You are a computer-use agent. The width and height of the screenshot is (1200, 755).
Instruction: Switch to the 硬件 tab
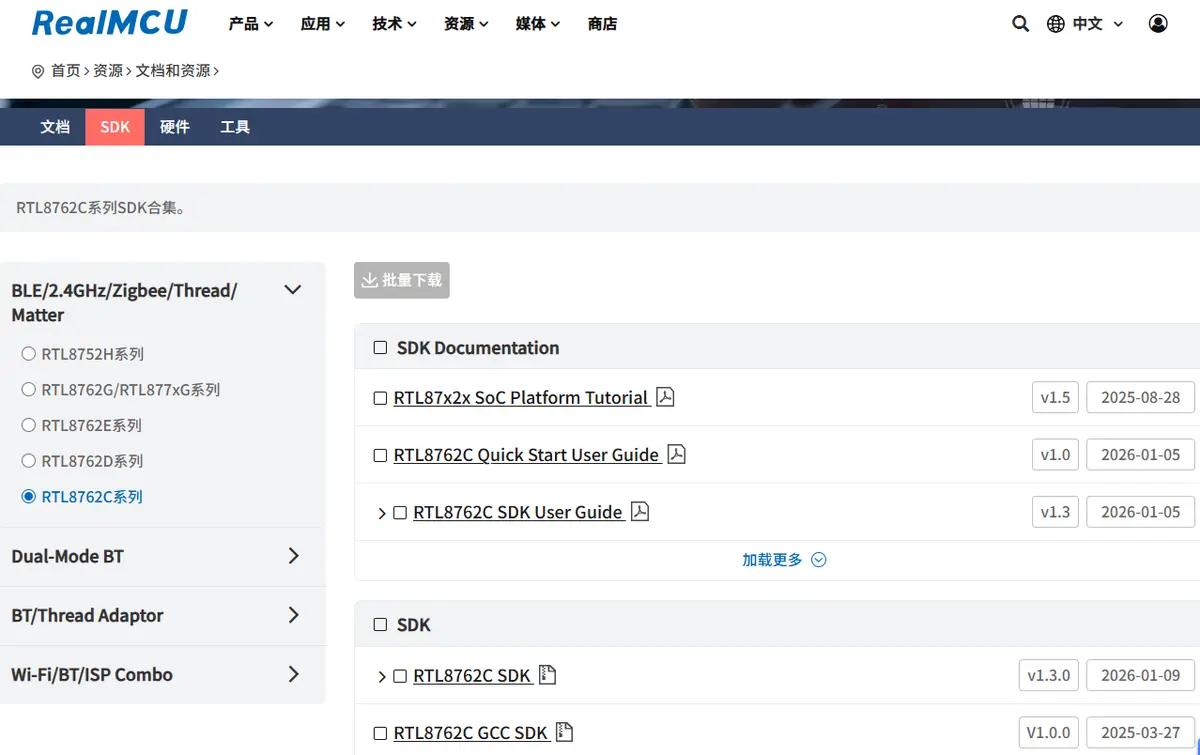pyautogui.click(x=175, y=127)
